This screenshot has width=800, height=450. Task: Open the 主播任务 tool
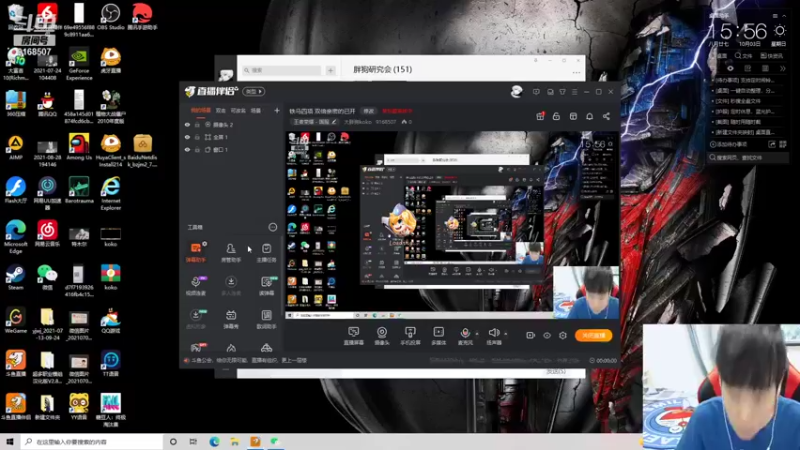266,253
